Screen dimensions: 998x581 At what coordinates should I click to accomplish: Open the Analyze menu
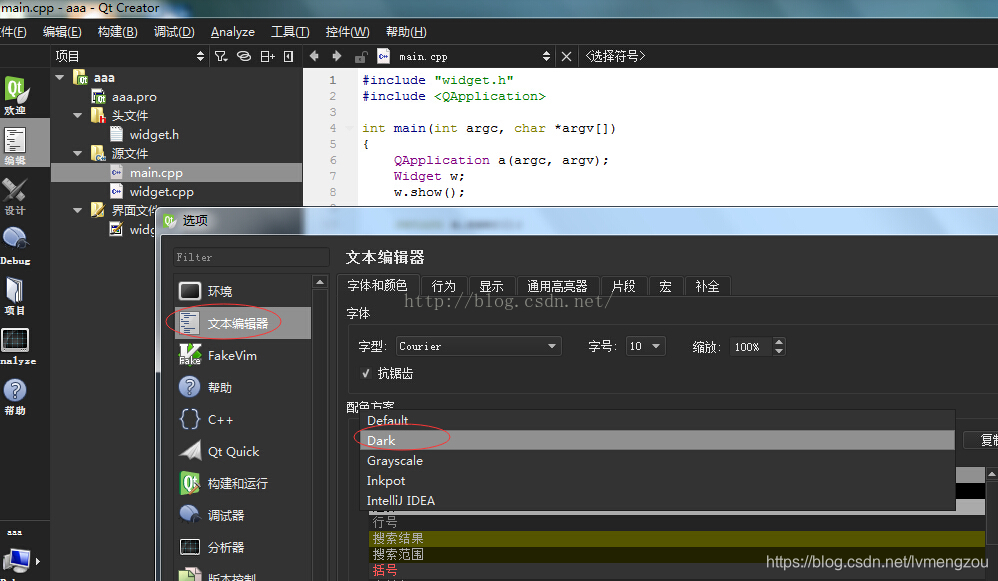click(x=233, y=32)
